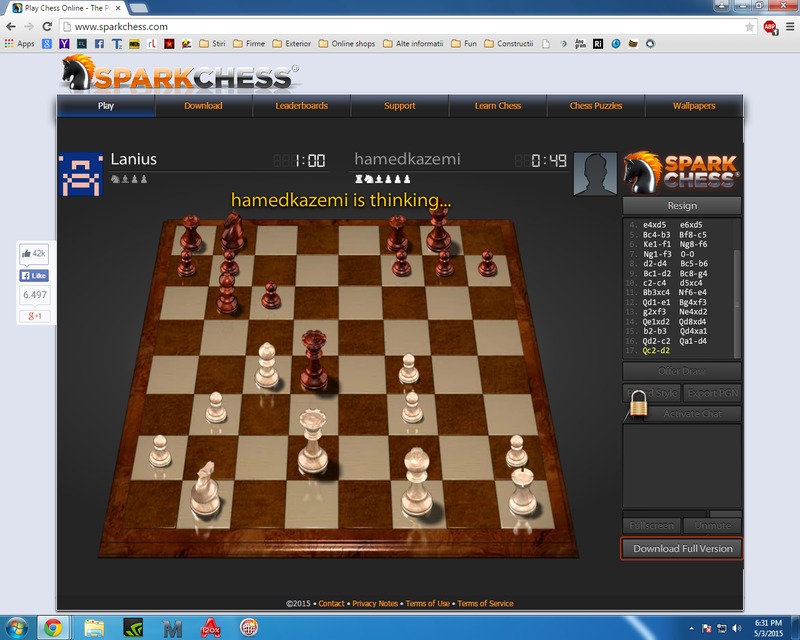Click the Resign button
Viewport: 800px width, 640px height.
click(682, 206)
